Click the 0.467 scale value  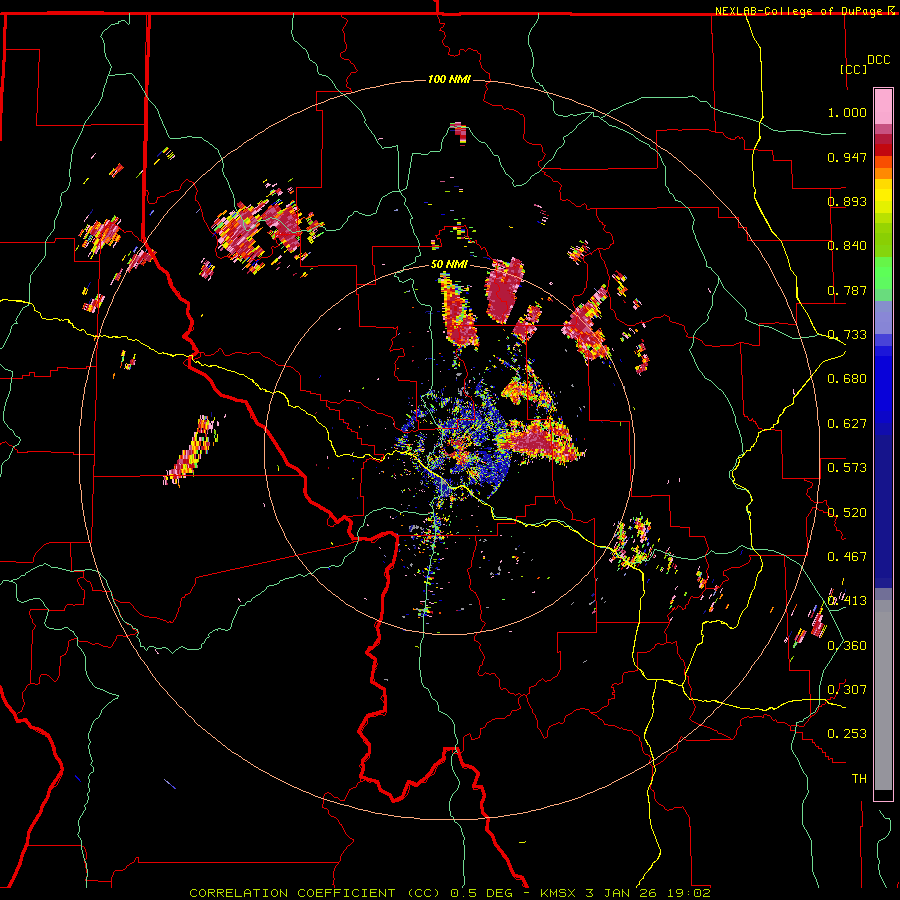coord(847,557)
